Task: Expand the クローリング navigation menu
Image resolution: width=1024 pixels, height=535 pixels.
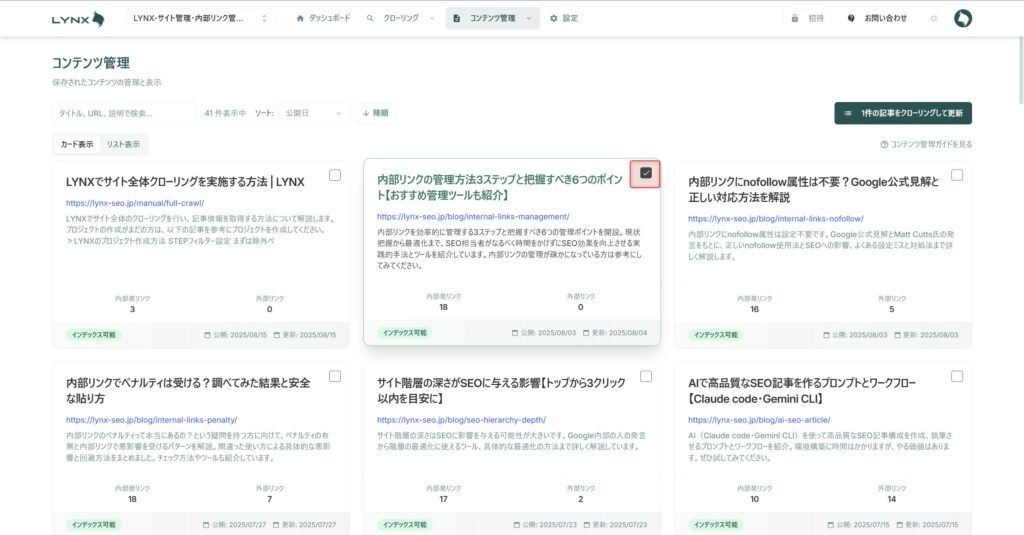Action: (400, 18)
